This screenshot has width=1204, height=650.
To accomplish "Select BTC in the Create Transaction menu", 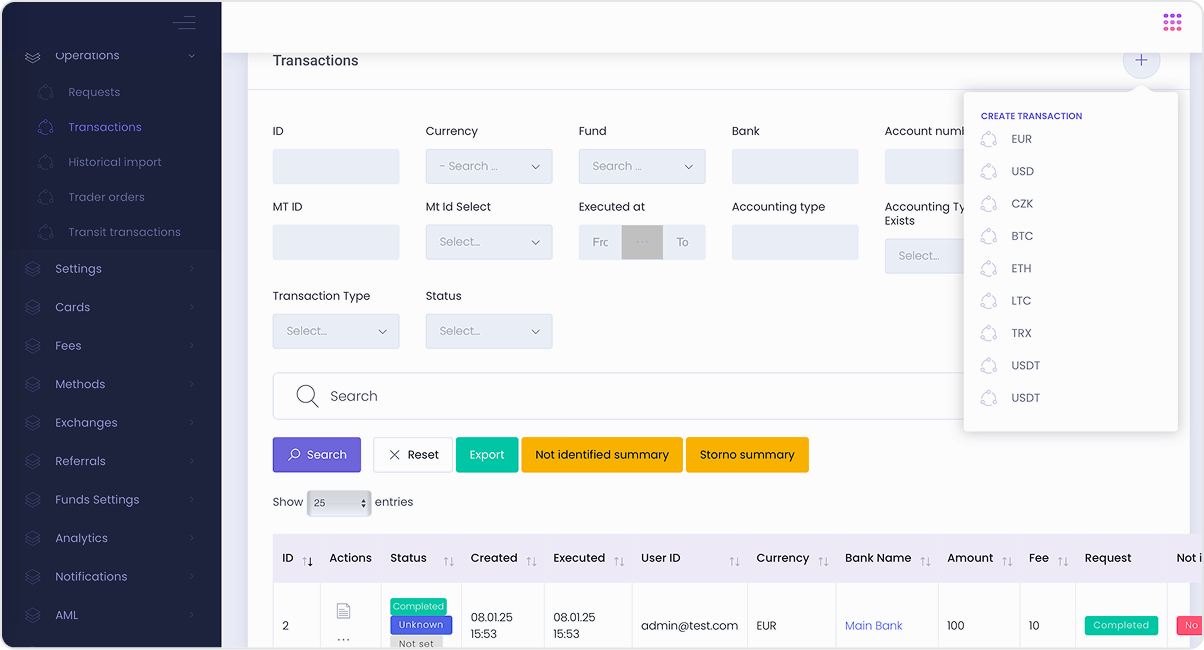I will click(1021, 236).
